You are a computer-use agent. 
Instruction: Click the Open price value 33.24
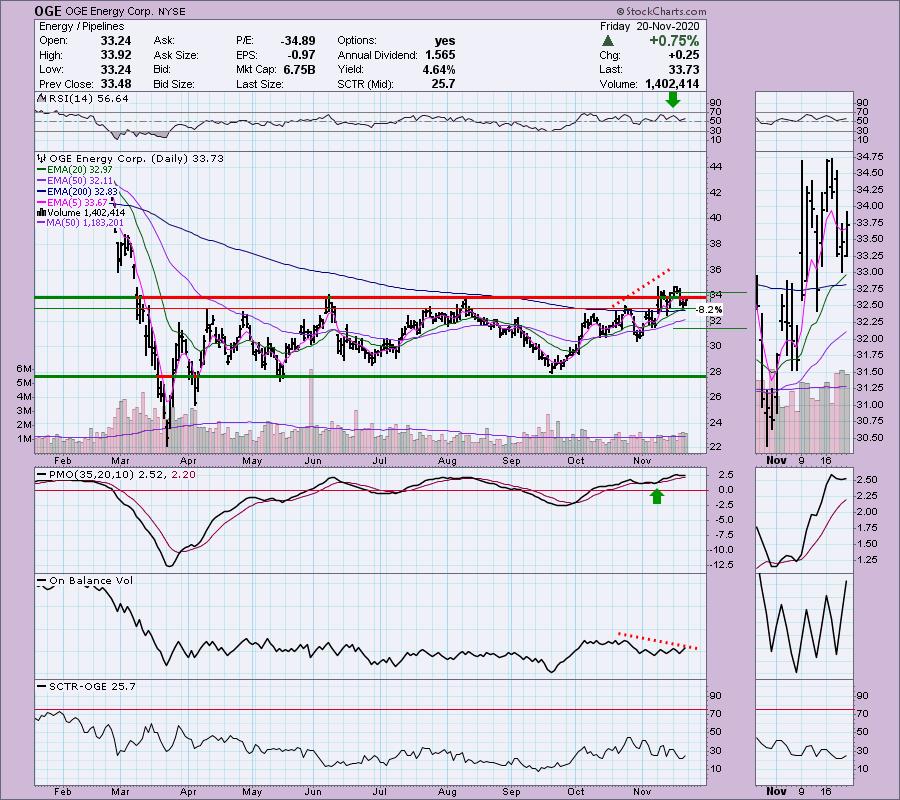coord(116,41)
